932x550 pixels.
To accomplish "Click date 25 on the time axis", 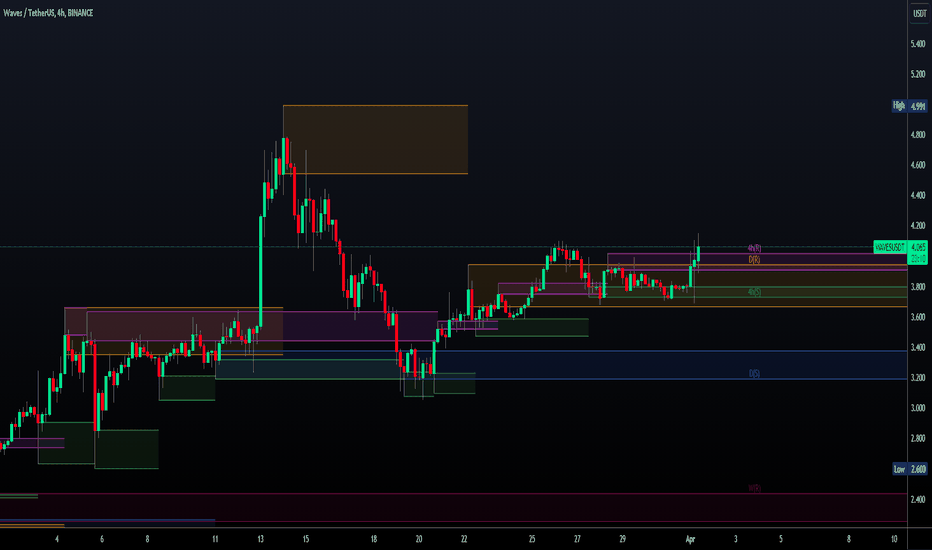I will coord(532,539).
